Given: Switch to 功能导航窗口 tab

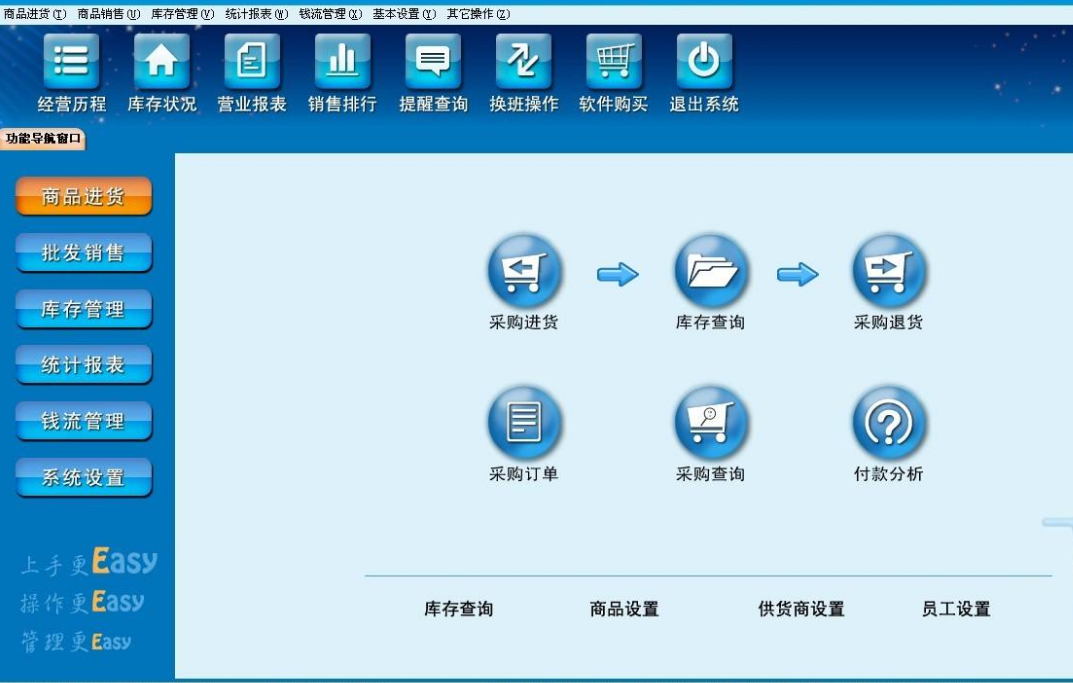Looking at the screenshot, I should 43,139.
